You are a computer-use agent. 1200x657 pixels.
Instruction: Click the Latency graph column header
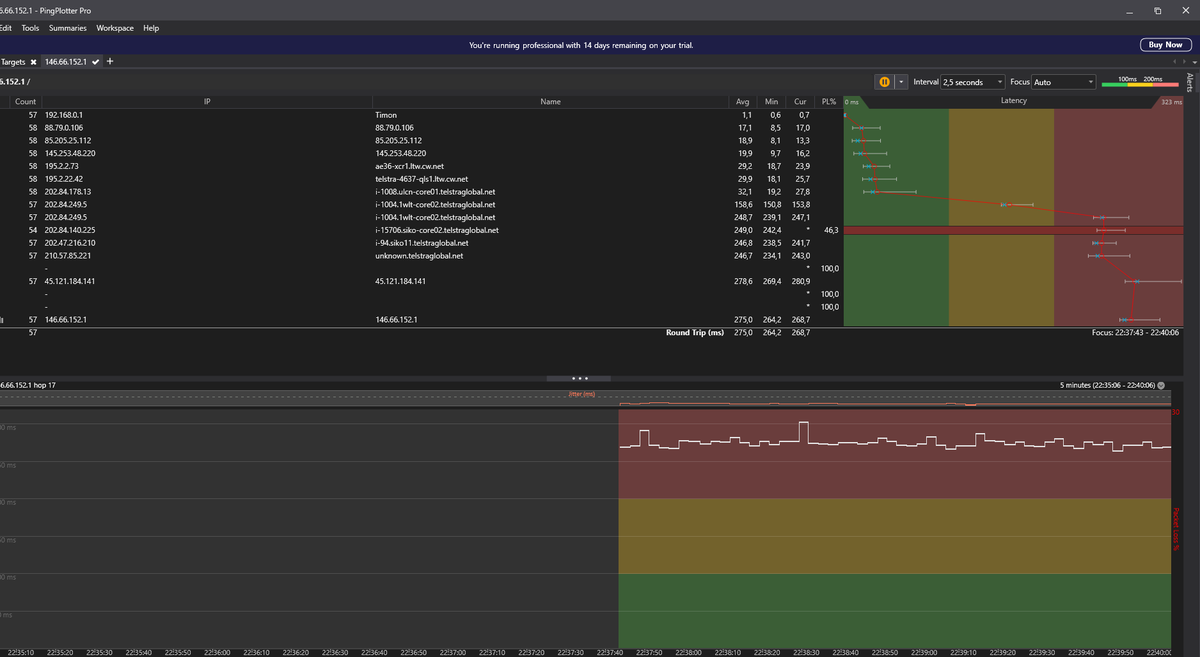click(x=1015, y=101)
